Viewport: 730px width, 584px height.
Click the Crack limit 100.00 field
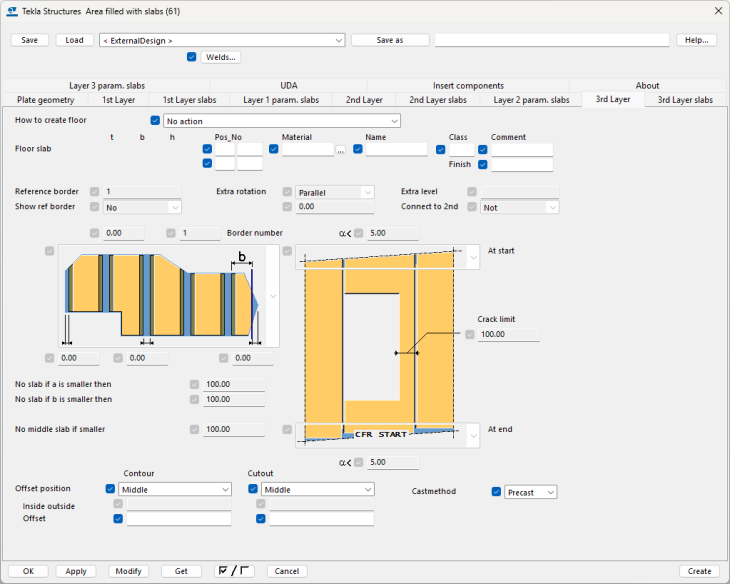[508, 334]
